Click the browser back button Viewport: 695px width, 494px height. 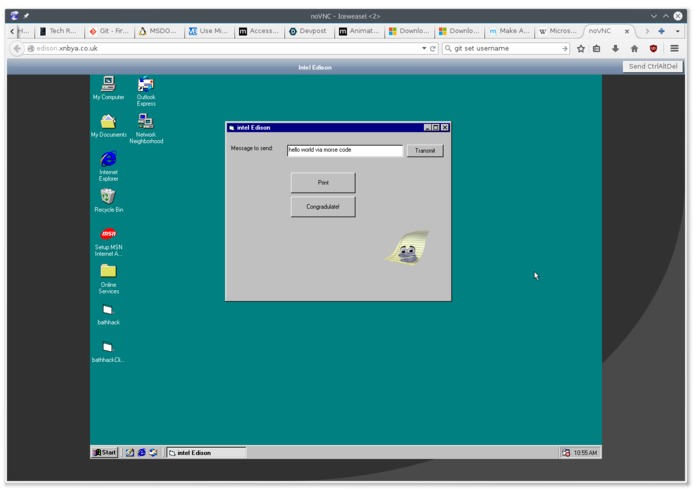[17, 48]
